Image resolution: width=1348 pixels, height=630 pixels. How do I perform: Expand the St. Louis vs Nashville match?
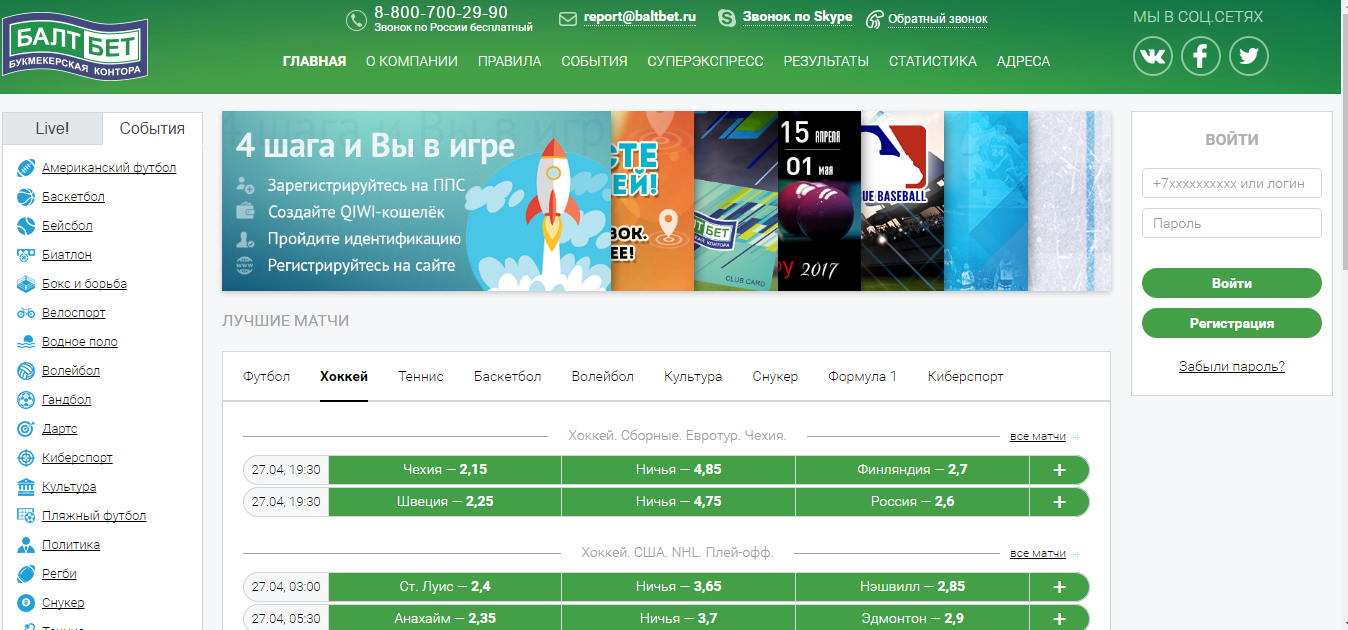point(1059,587)
